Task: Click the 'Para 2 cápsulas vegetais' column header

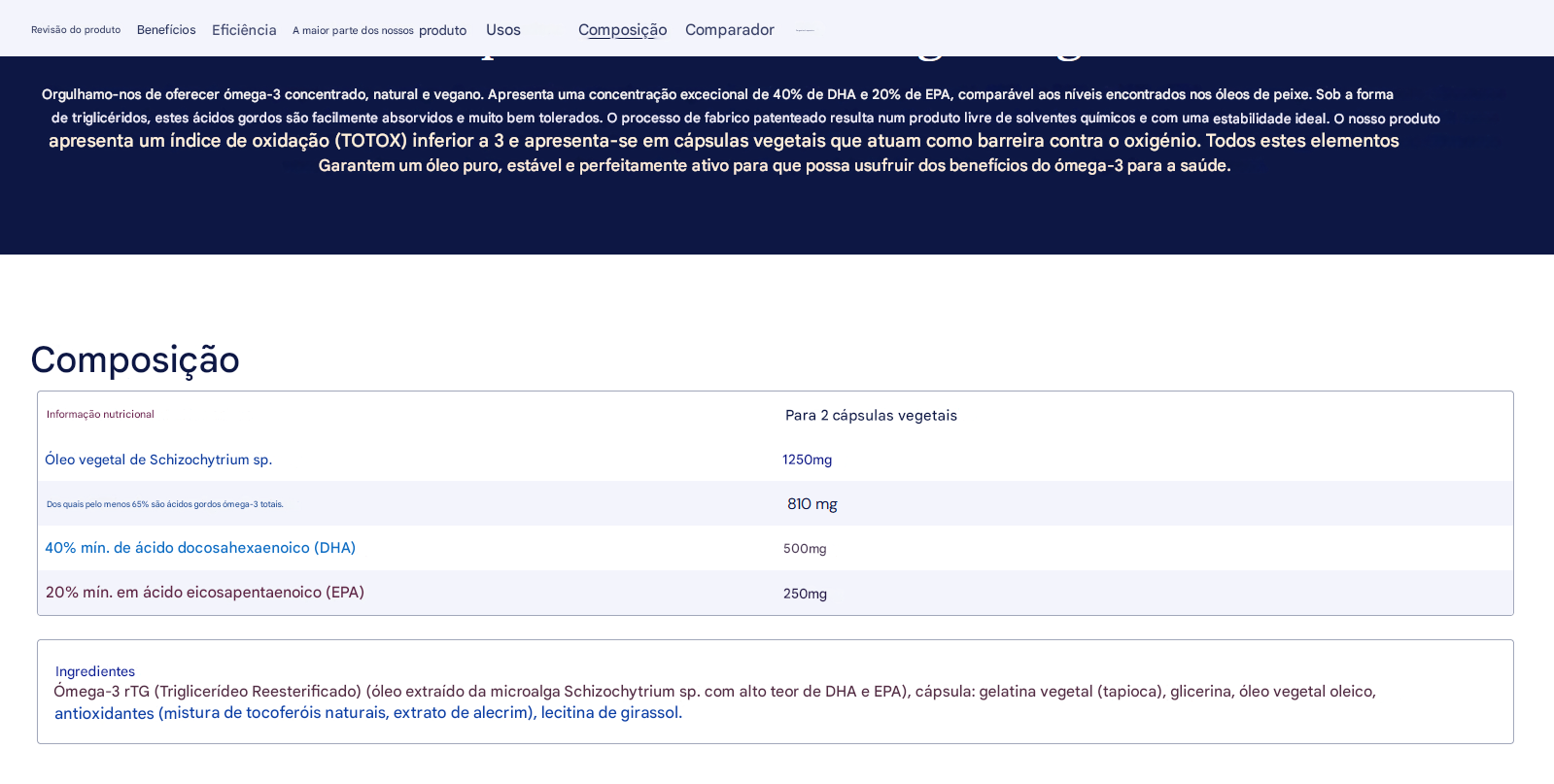Action: click(x=871, y=416)
